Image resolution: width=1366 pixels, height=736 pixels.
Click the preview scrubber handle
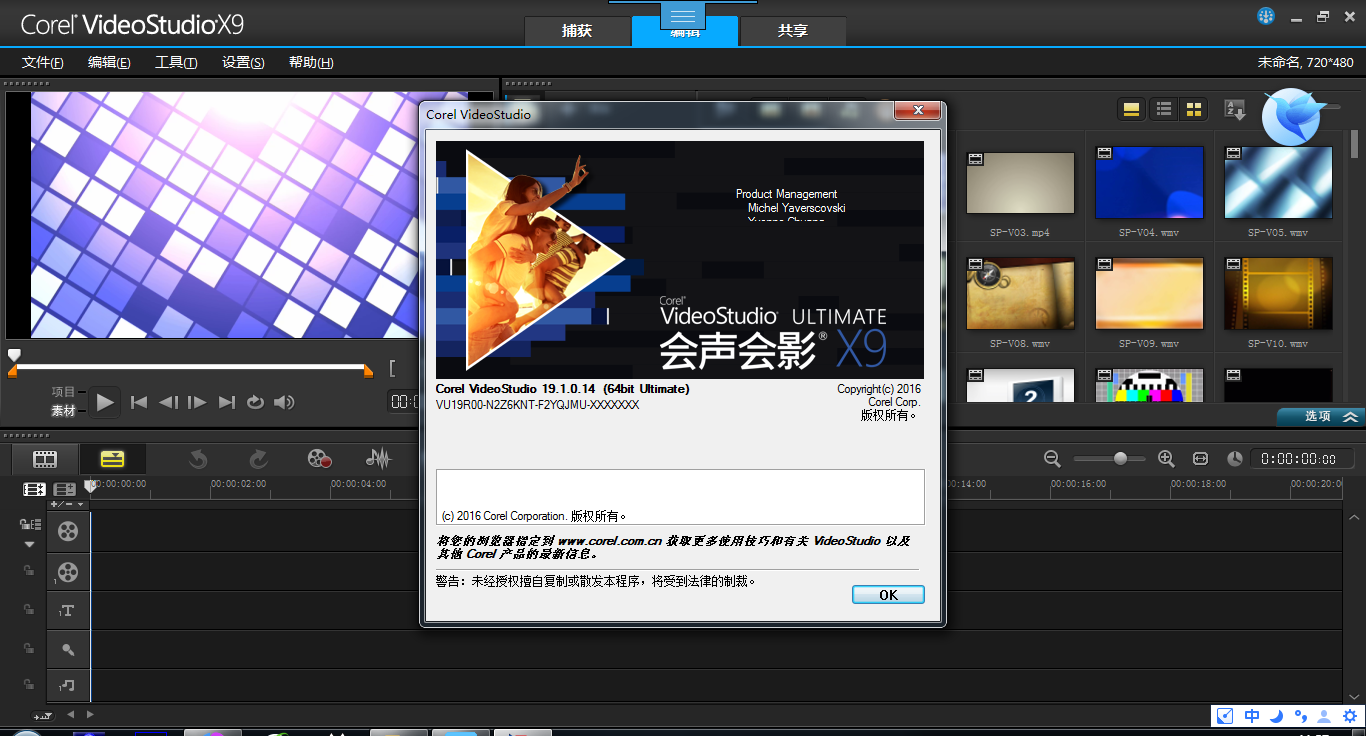tap(14, 355)
